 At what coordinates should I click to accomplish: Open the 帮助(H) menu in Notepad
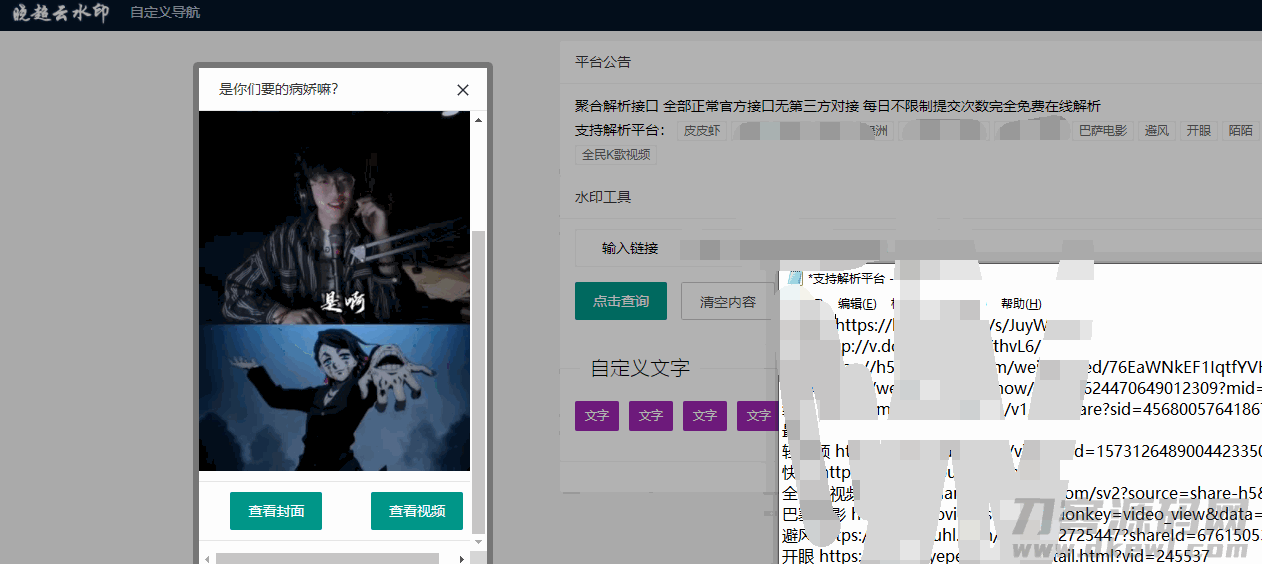[x=1020, y=304]
